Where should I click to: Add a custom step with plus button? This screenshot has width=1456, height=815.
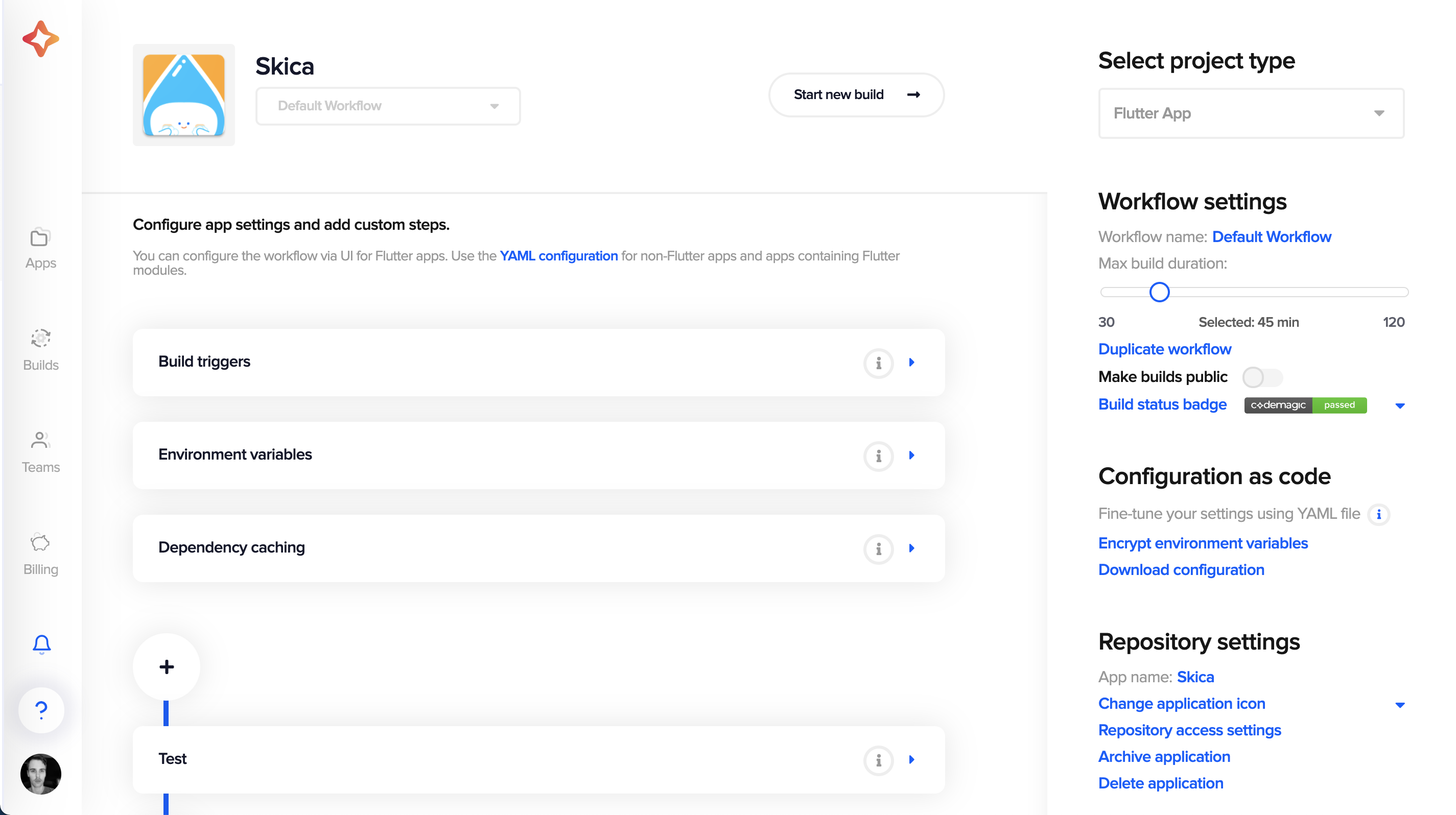[x=166, y=667]
